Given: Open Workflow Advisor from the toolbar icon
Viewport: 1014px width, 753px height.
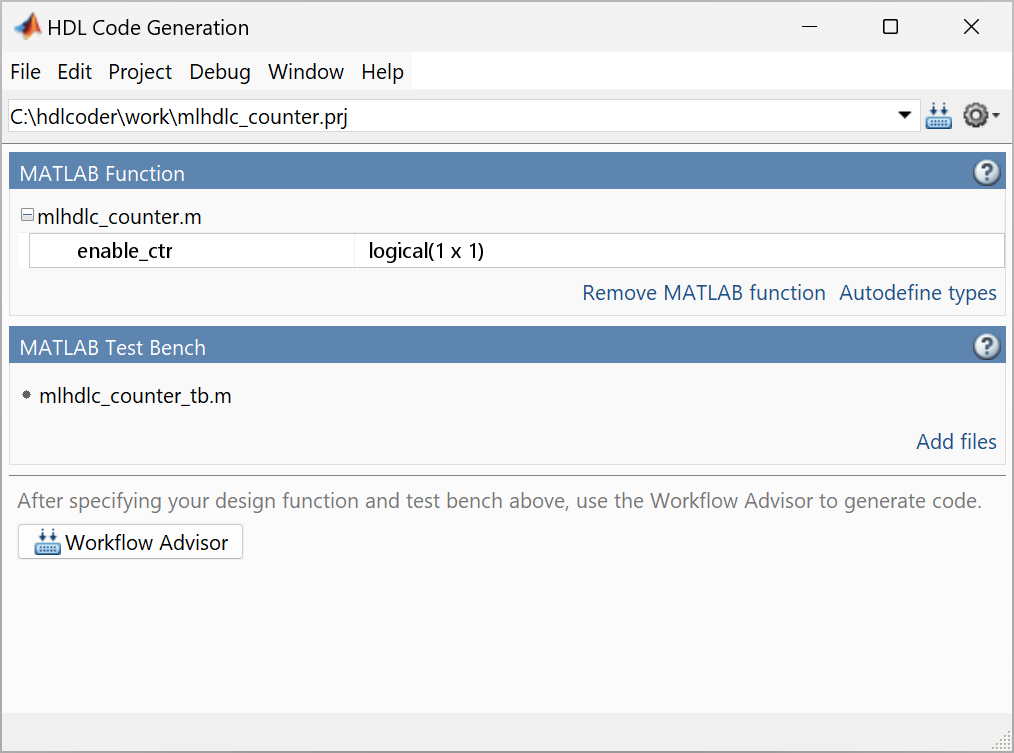Looking at the screenshot, I should click(x=938, y=115).
